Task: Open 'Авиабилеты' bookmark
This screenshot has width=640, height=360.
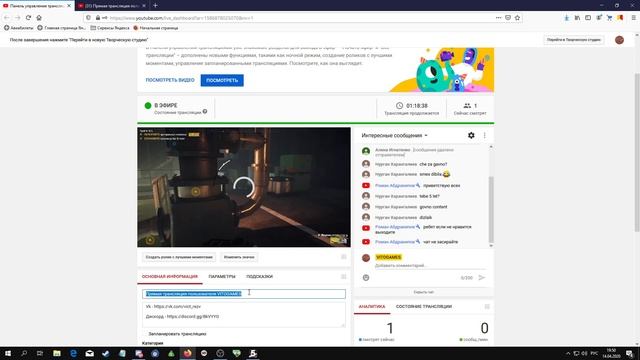Action: click(x=18, y=28)
